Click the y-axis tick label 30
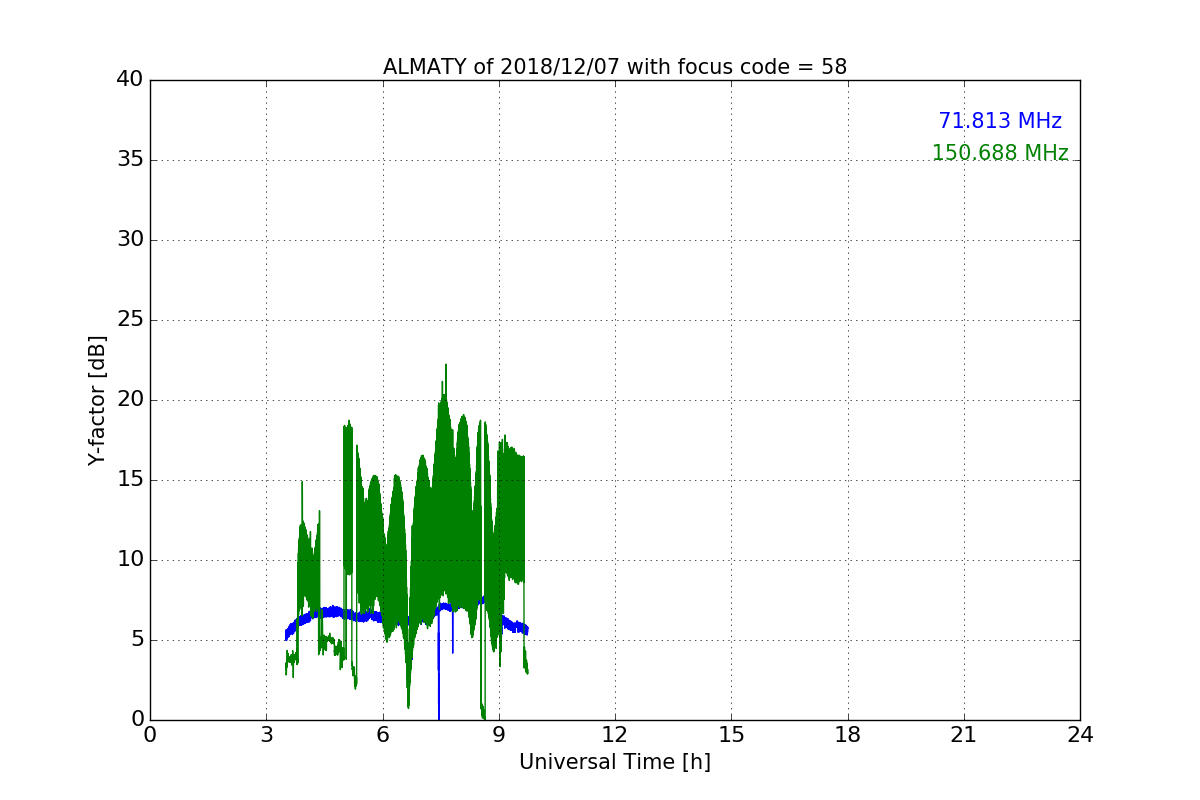 click(130, 240)
